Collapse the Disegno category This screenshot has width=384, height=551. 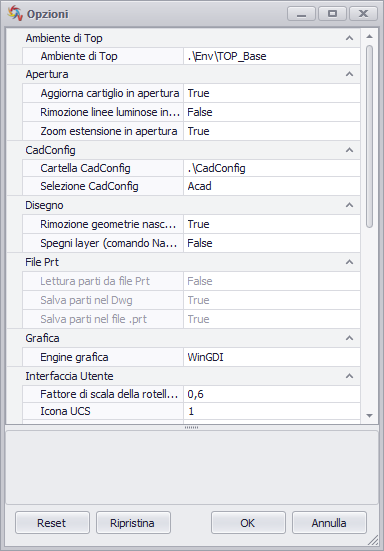click(349, 205)
